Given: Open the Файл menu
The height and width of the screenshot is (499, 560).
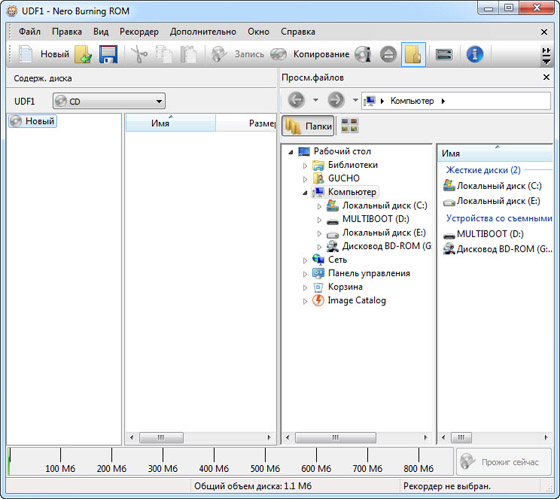Looking at the screenshot, I should (30, 32).
